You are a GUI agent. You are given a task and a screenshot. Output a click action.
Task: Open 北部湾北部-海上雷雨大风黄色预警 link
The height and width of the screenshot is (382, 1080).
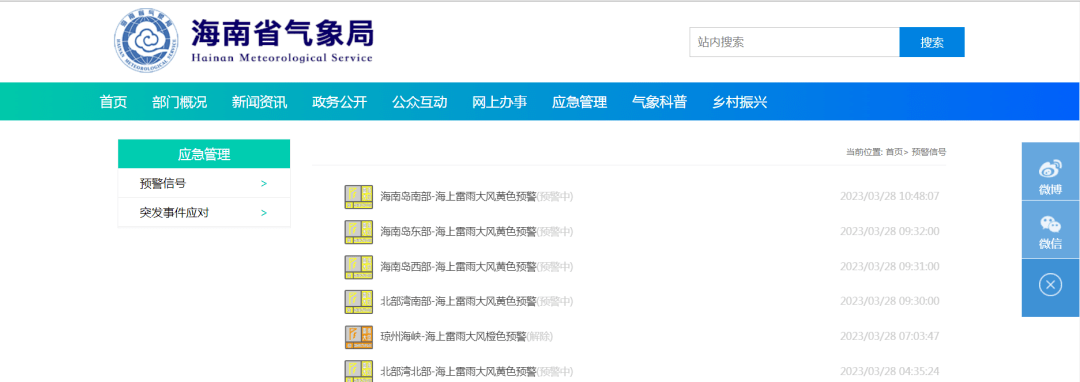click(458, 372)
